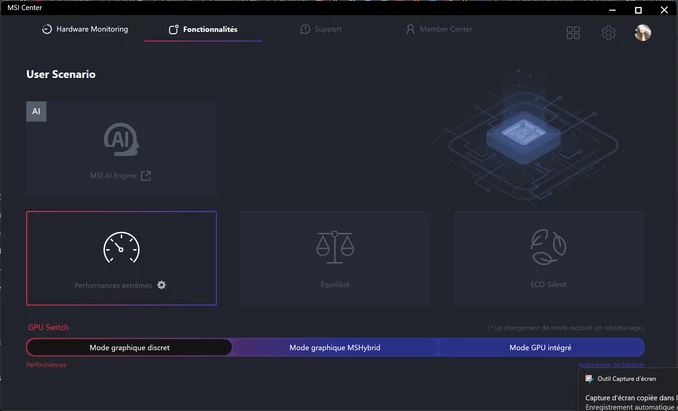
Task: Minimize the MSI Center window
Action: coord(612,10)
